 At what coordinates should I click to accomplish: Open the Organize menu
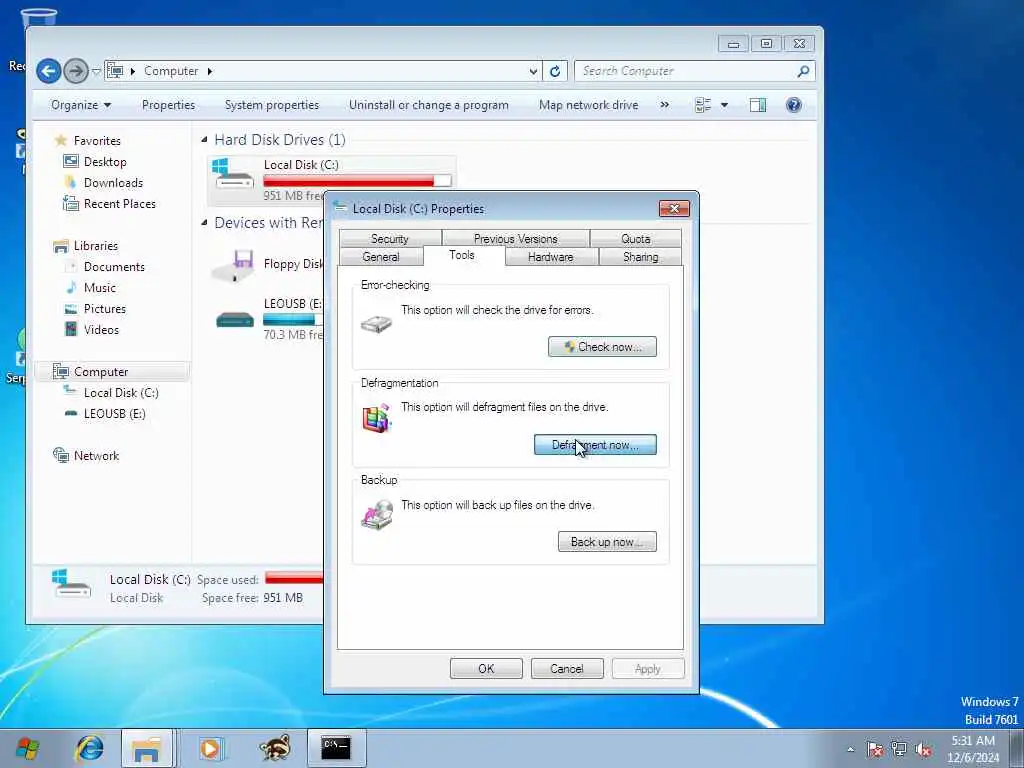click(81, 105)
